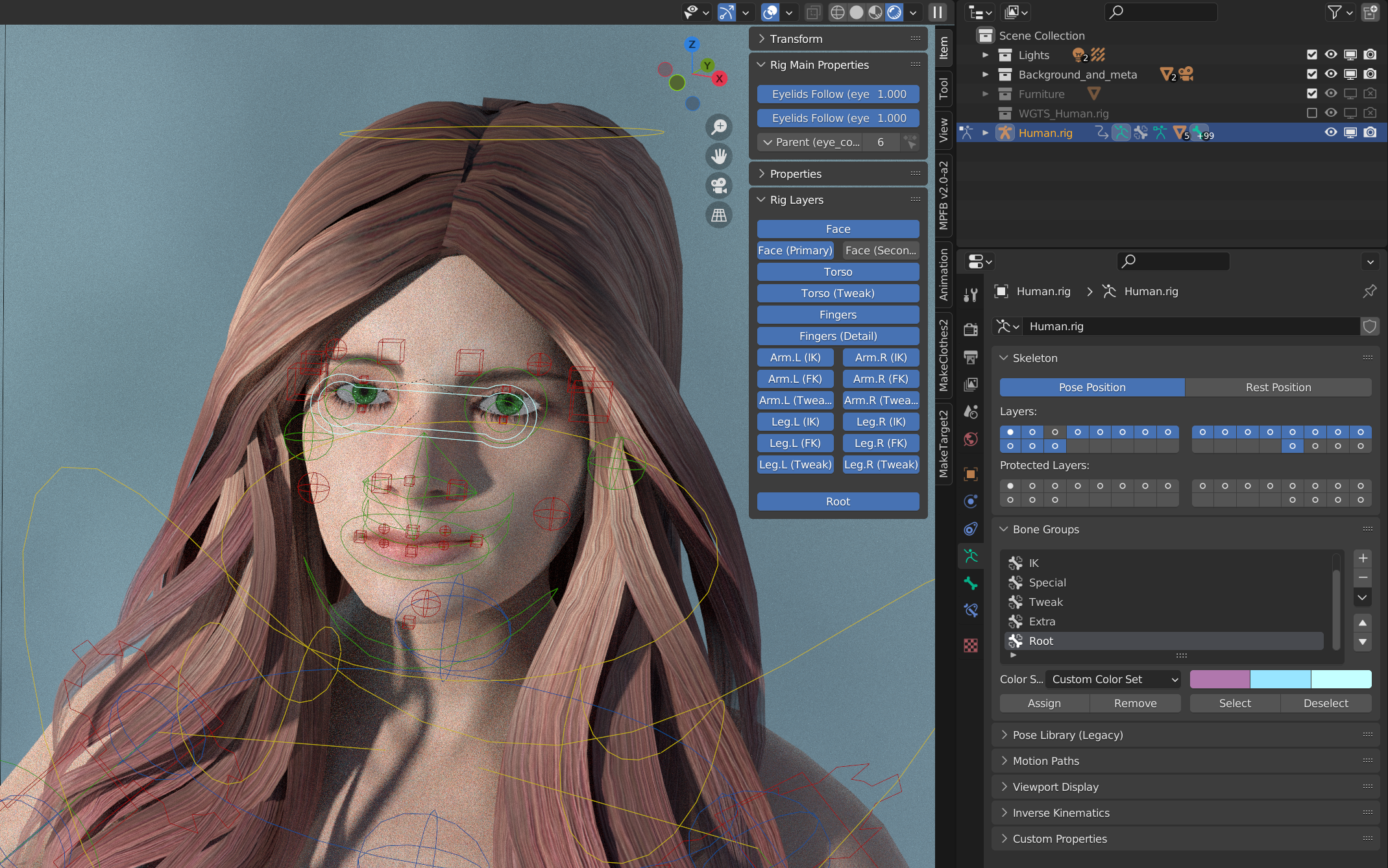The image size is (1388, 868).
Task: Select the render properties icon in sidebar
Action: 970,328
